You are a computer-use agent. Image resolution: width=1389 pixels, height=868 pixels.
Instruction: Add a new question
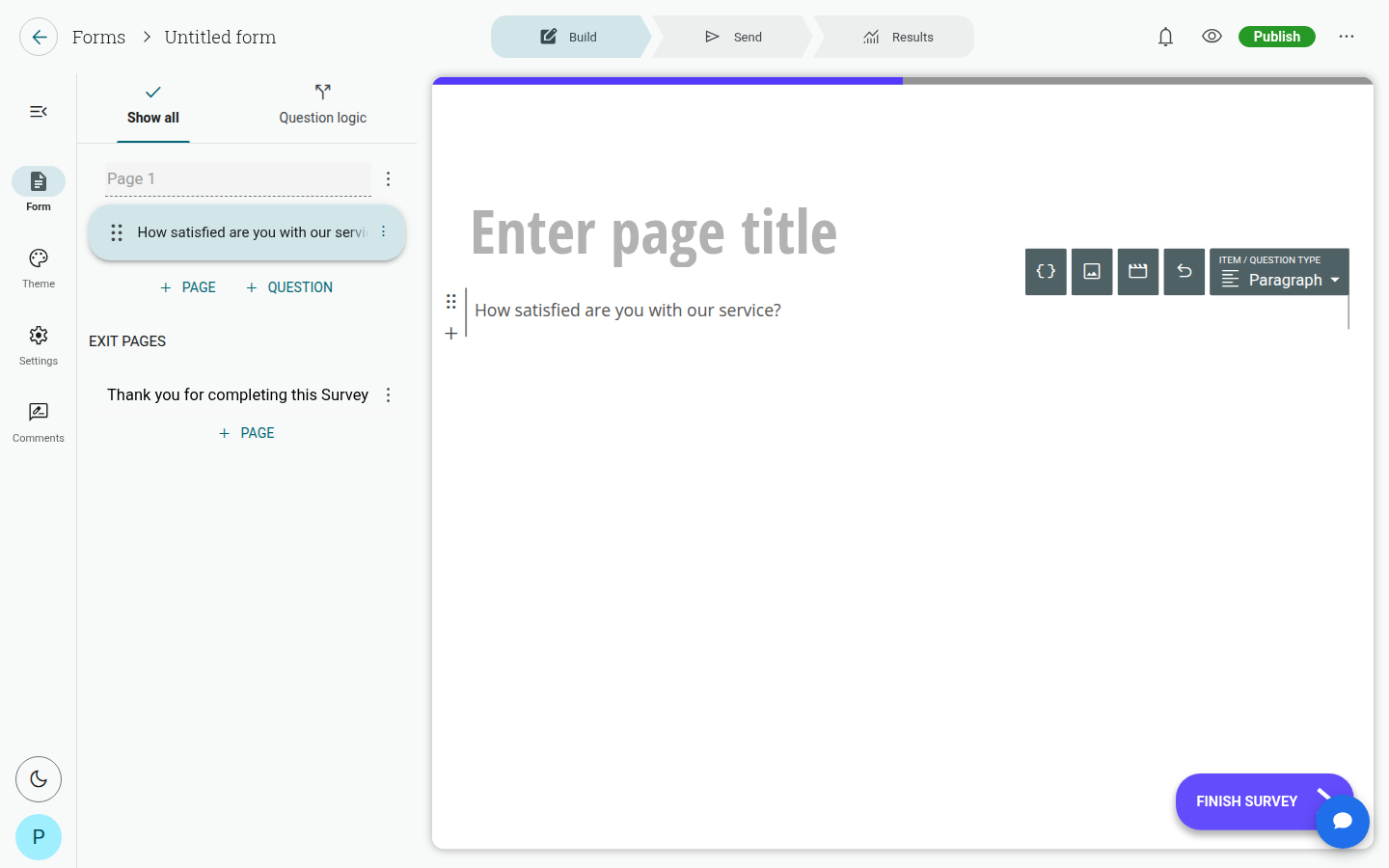(x=289, y=287)
